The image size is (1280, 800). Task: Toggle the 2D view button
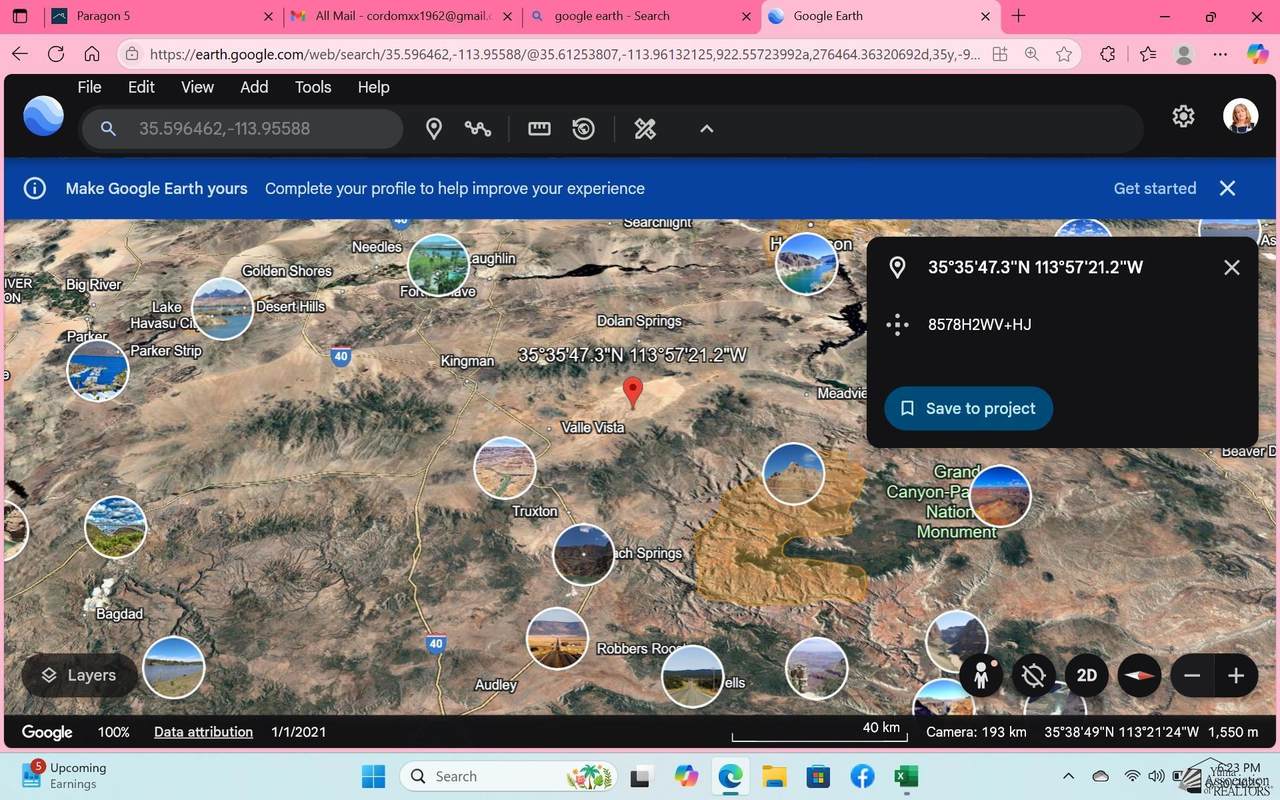[x=1087, y=676]
